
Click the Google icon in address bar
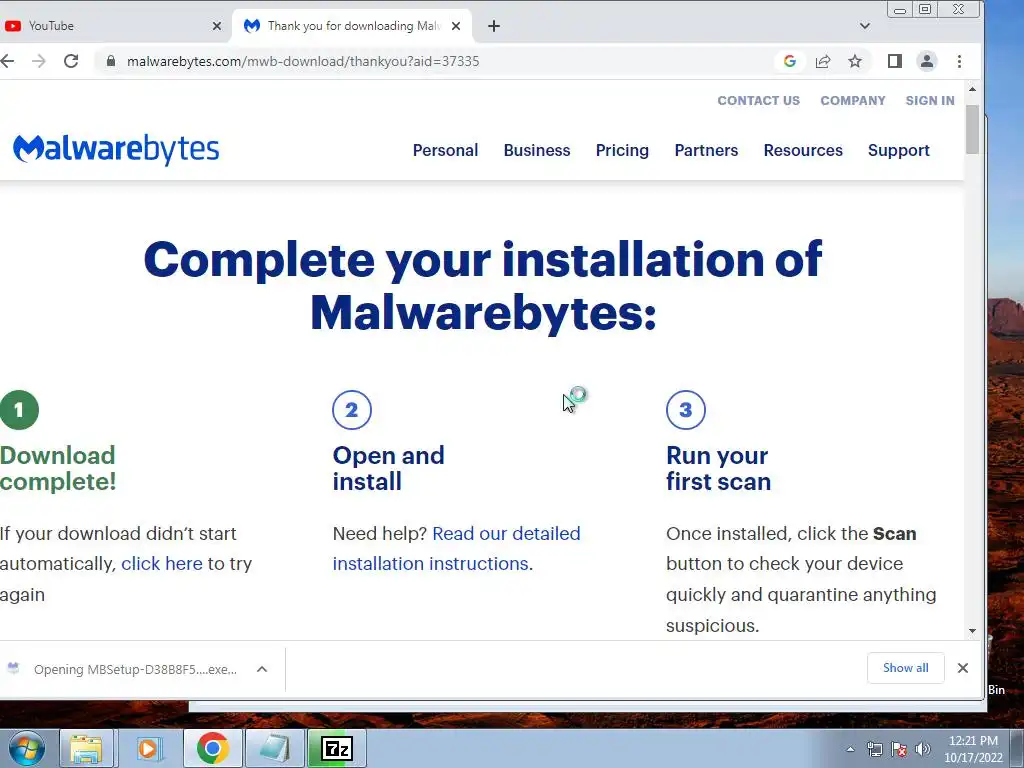pos(790,61)
